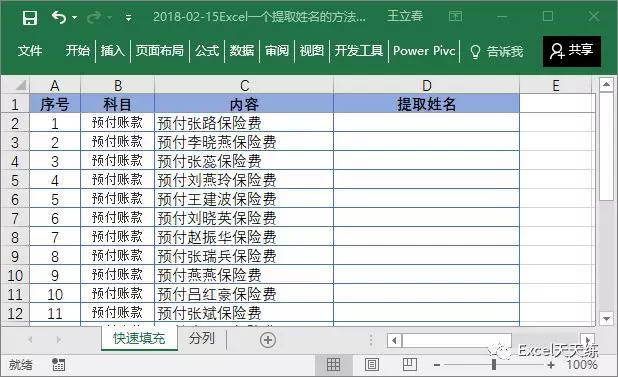Open the 开发工具 tab

click(x=359, y=50)
